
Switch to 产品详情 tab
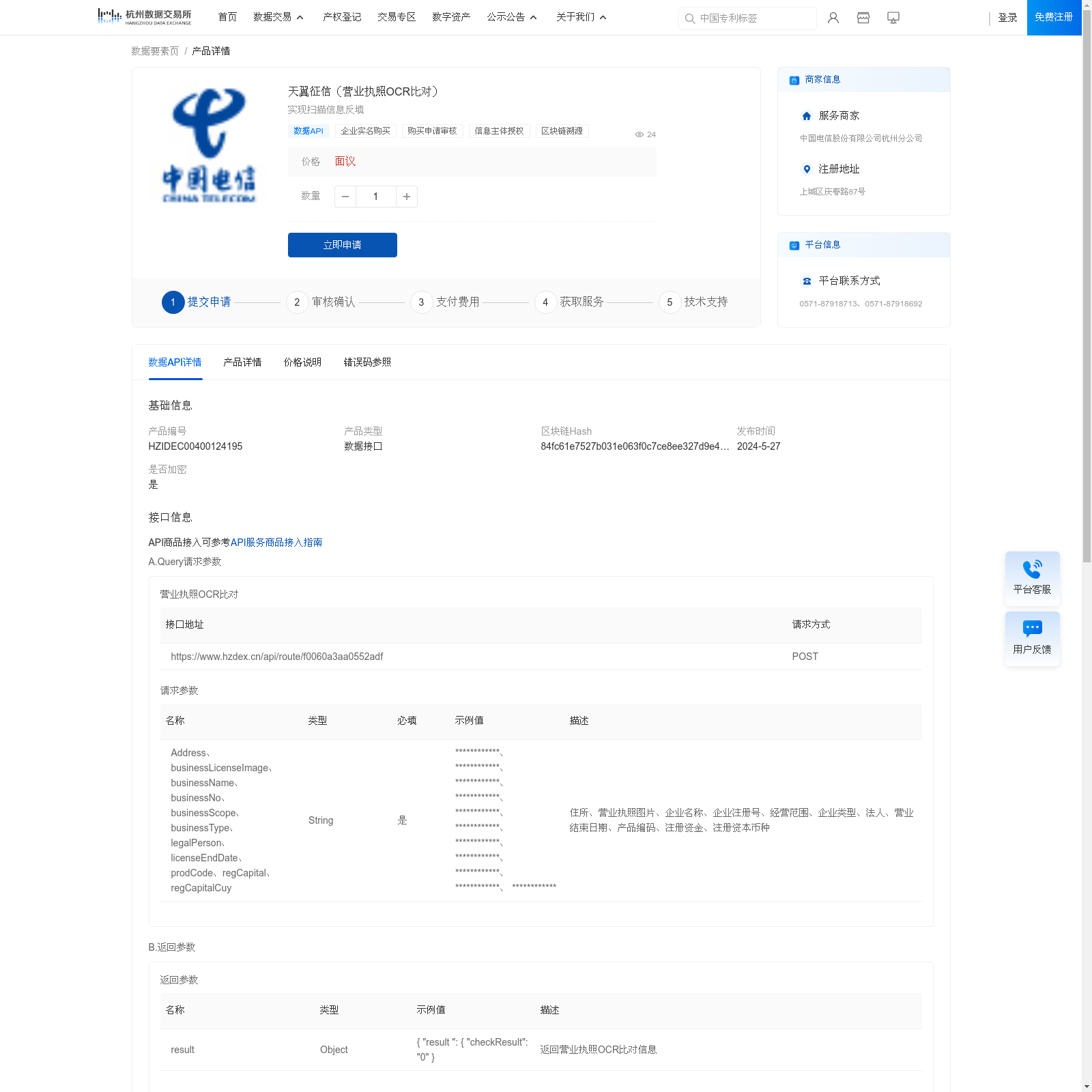[x=242, y=362]
